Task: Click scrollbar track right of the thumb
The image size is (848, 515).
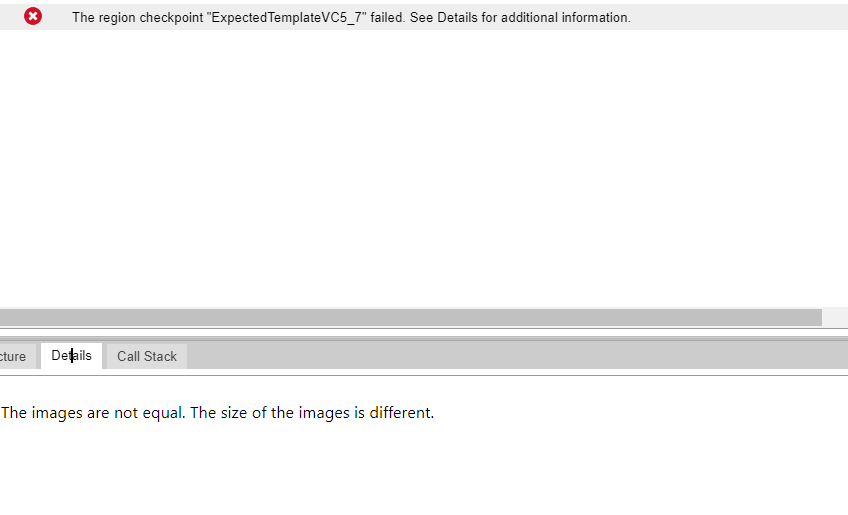Action: (x=834, y=317)
